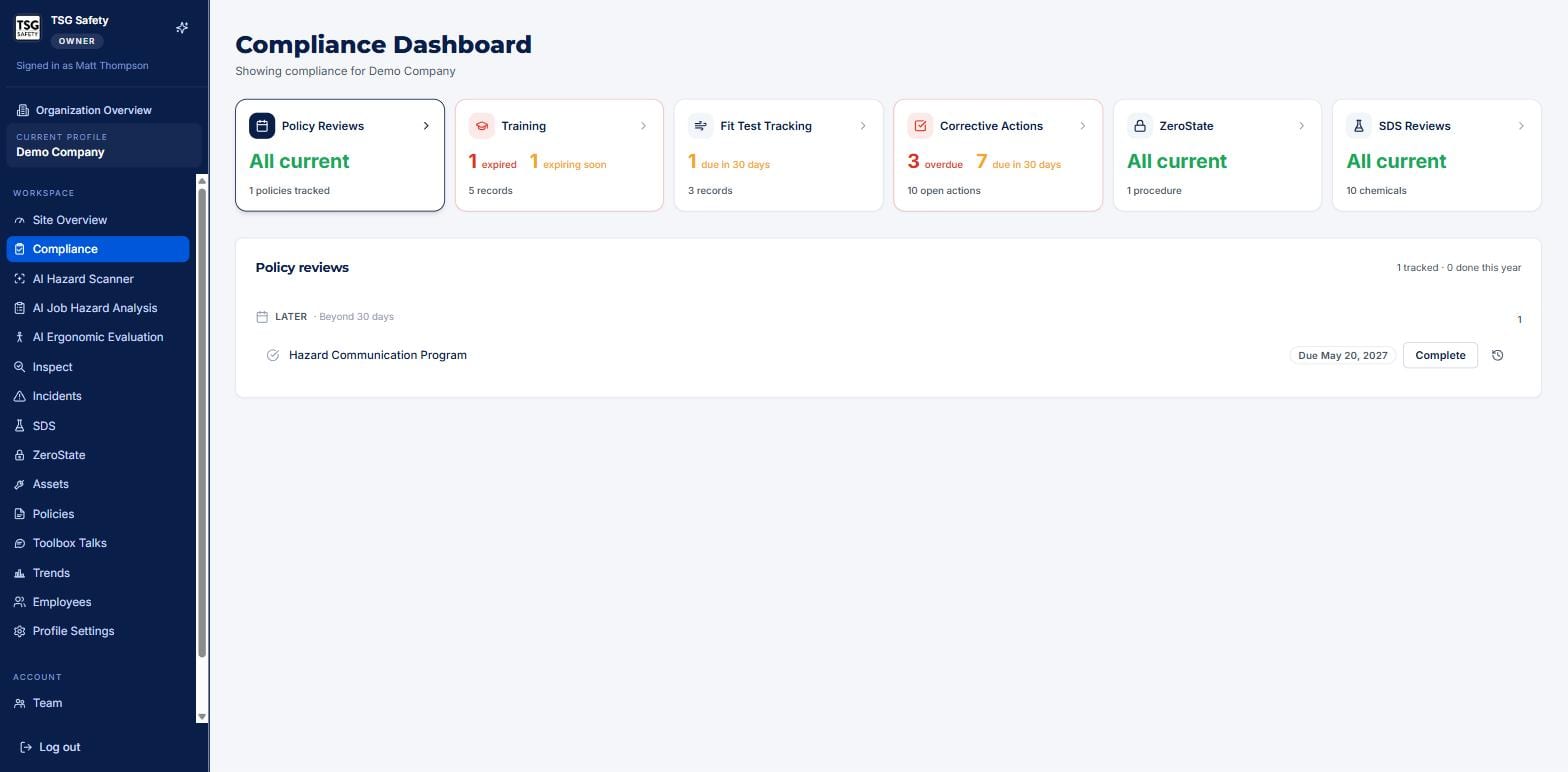Expand the Fit Test Tracking chevron

coord(863,126)
